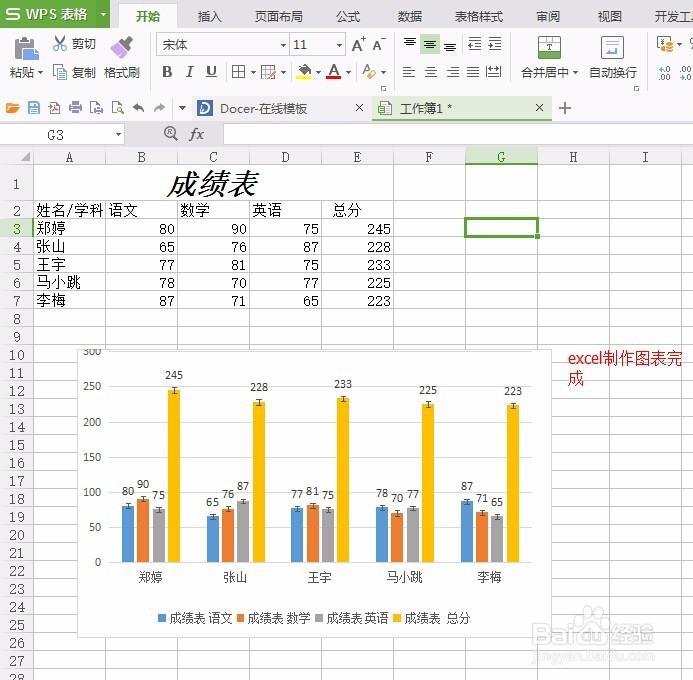Click the clear formatting eraser icon
693x680 pixels.
tap(369, 71)
